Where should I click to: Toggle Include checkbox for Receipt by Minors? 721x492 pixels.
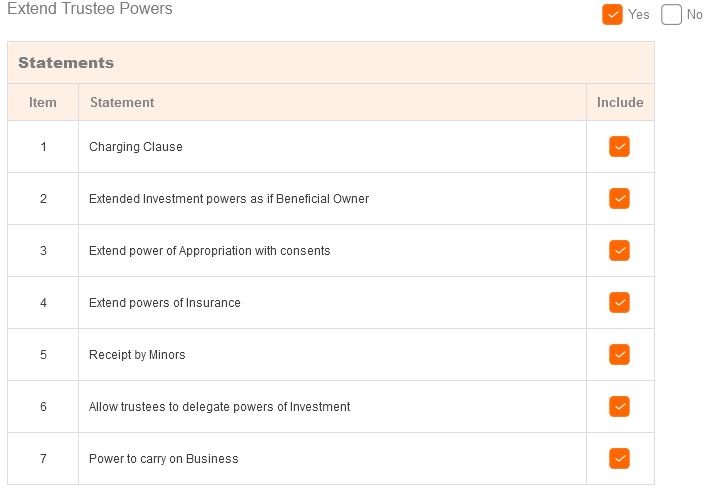tap(619, 355)
